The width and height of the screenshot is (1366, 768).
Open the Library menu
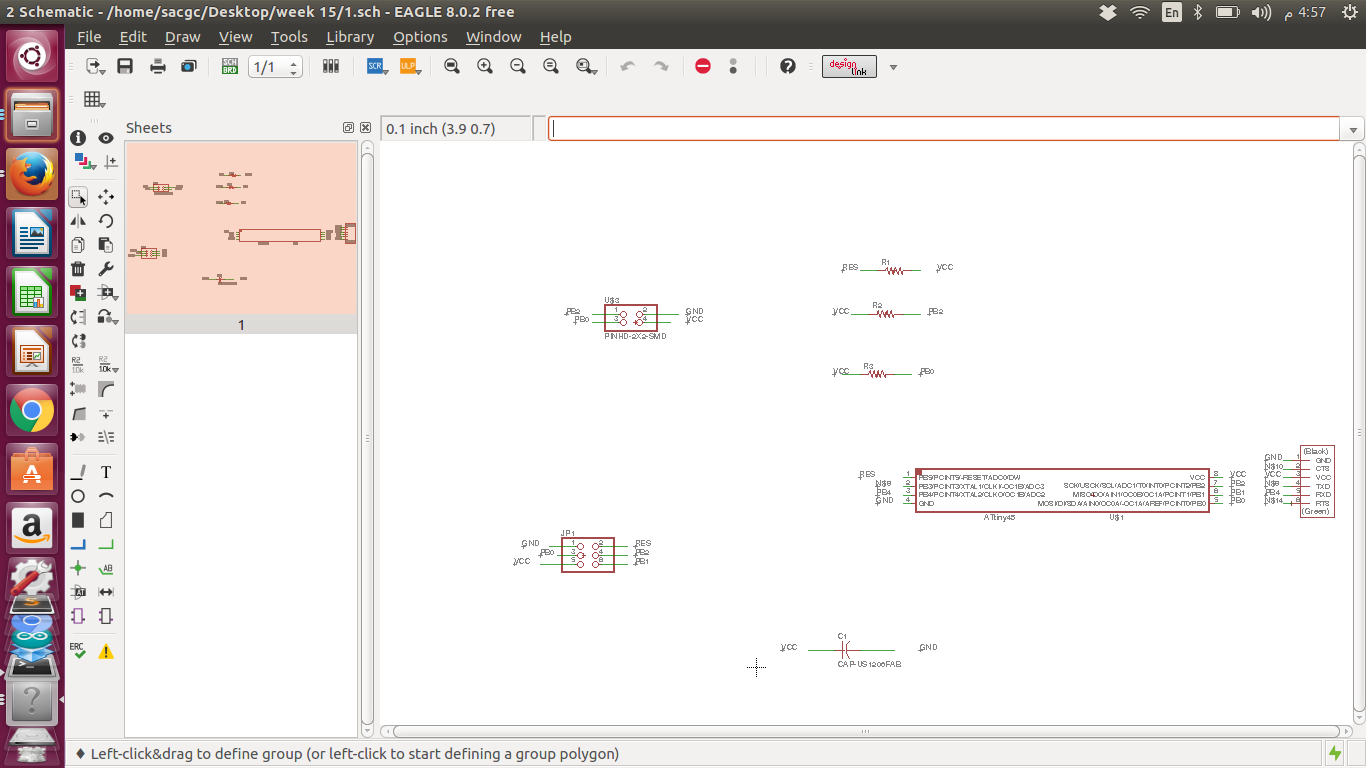pos(350,37)
